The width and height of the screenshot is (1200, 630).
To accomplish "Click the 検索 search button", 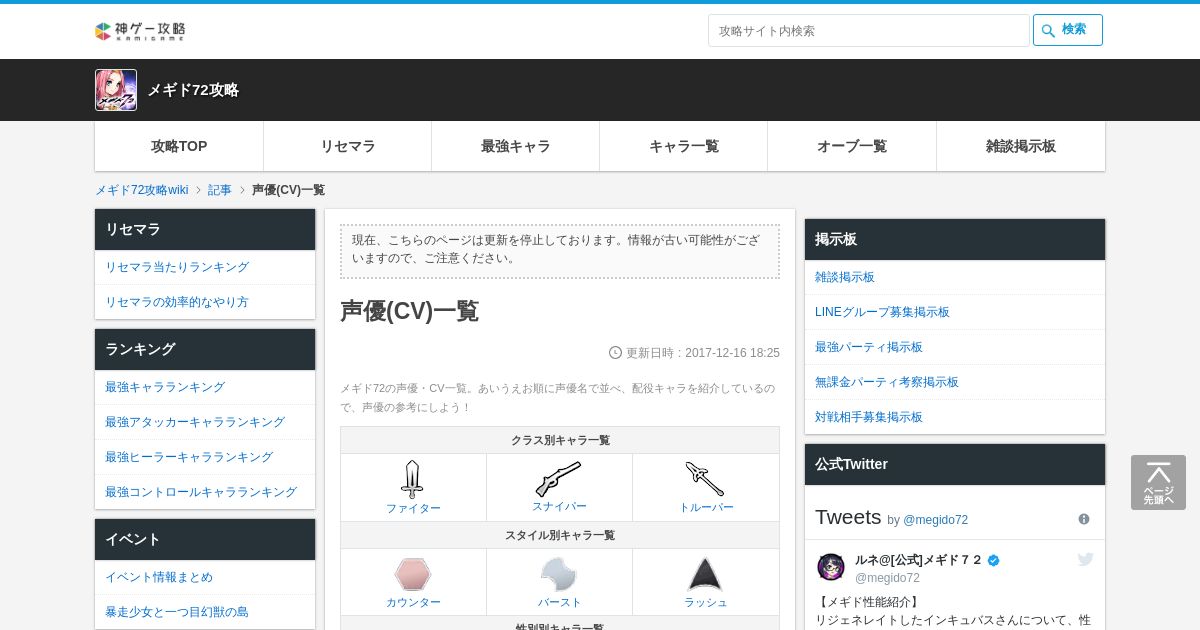I will point(1068,30).
